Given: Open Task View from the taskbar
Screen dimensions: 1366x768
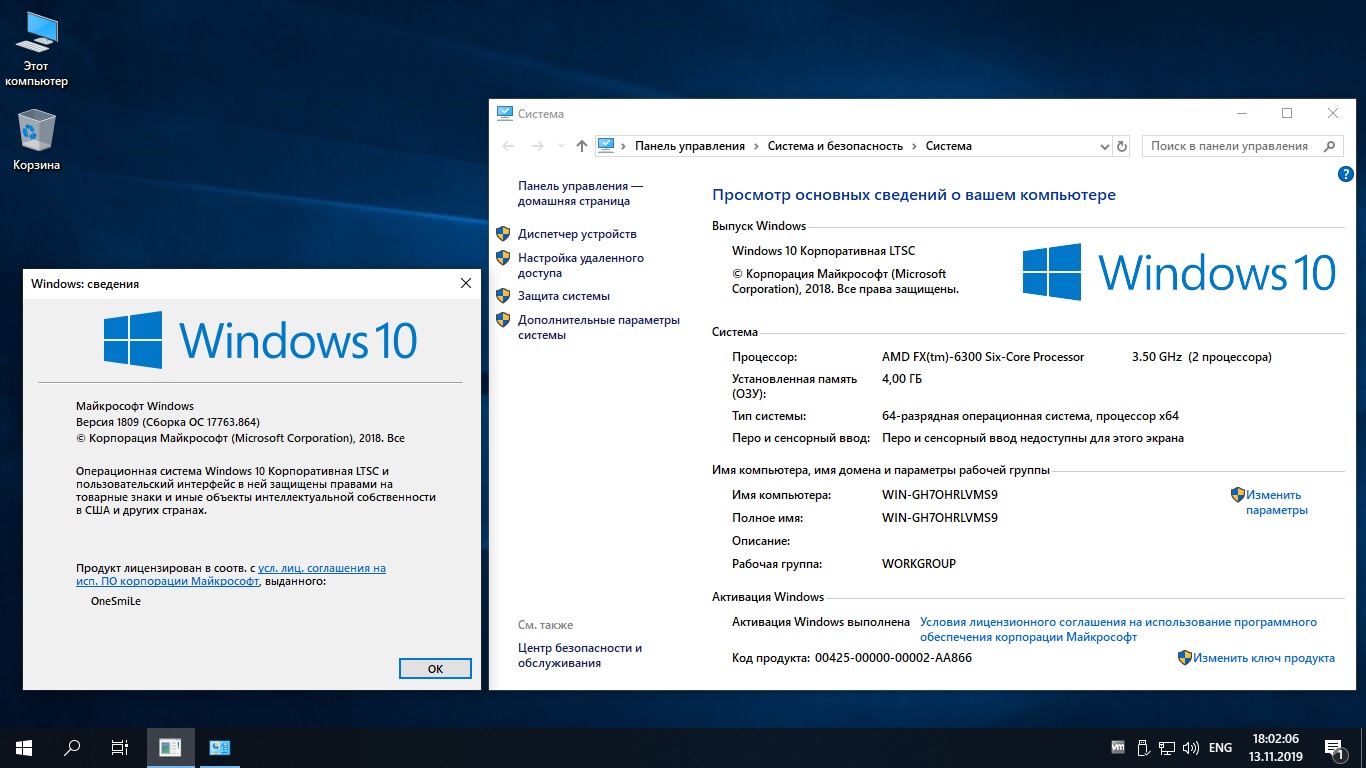Looking at the screenshot, I should click(x=119, y=747).
